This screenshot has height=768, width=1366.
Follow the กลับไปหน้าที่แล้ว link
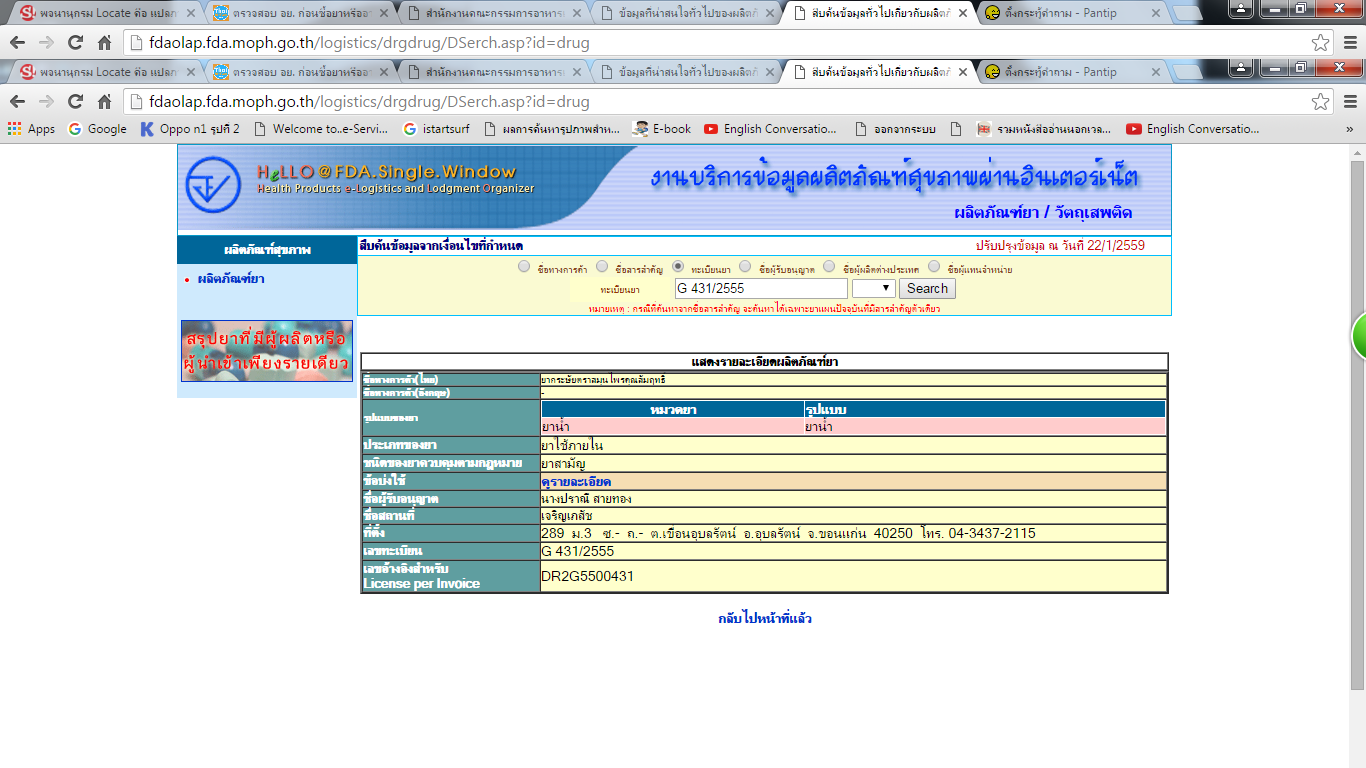(x=765, y=618)
